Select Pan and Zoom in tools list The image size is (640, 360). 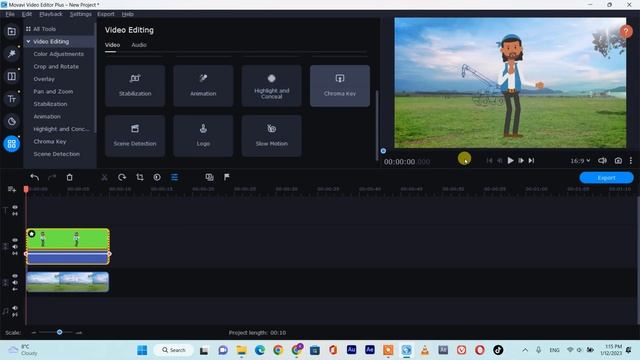[x=53, y=91]
